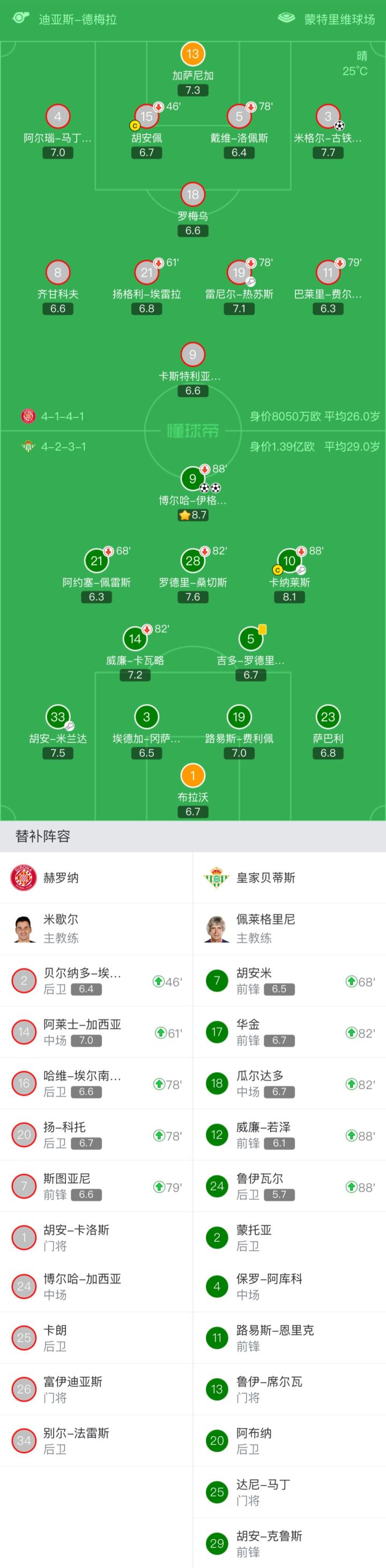View coach 米歇尔's photo
This screenshot has width=386, height=1568.
(24, 929)
